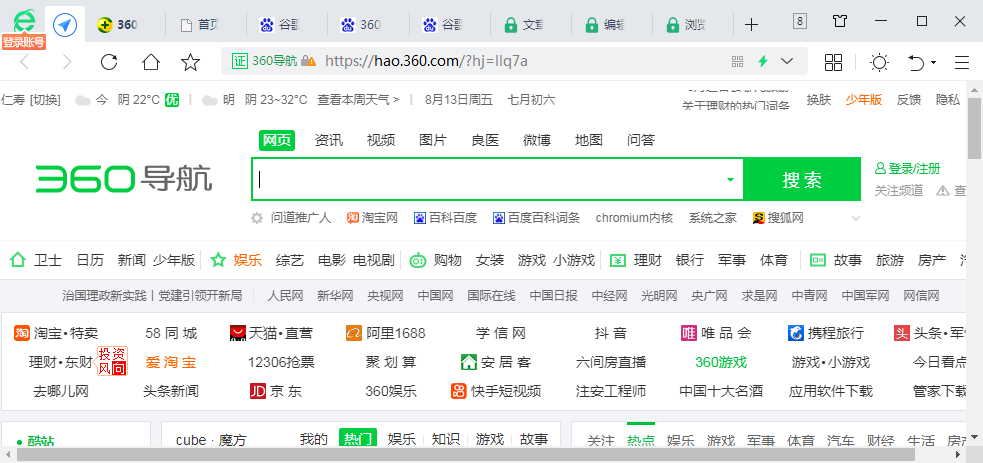
Task: Select the 资讯 search category
Action: pos(329,140)
